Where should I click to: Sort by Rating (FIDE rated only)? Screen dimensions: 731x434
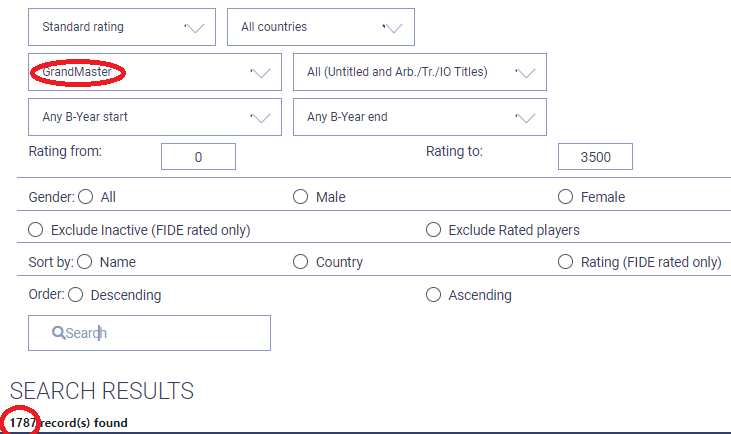click(x=566, y=262)
